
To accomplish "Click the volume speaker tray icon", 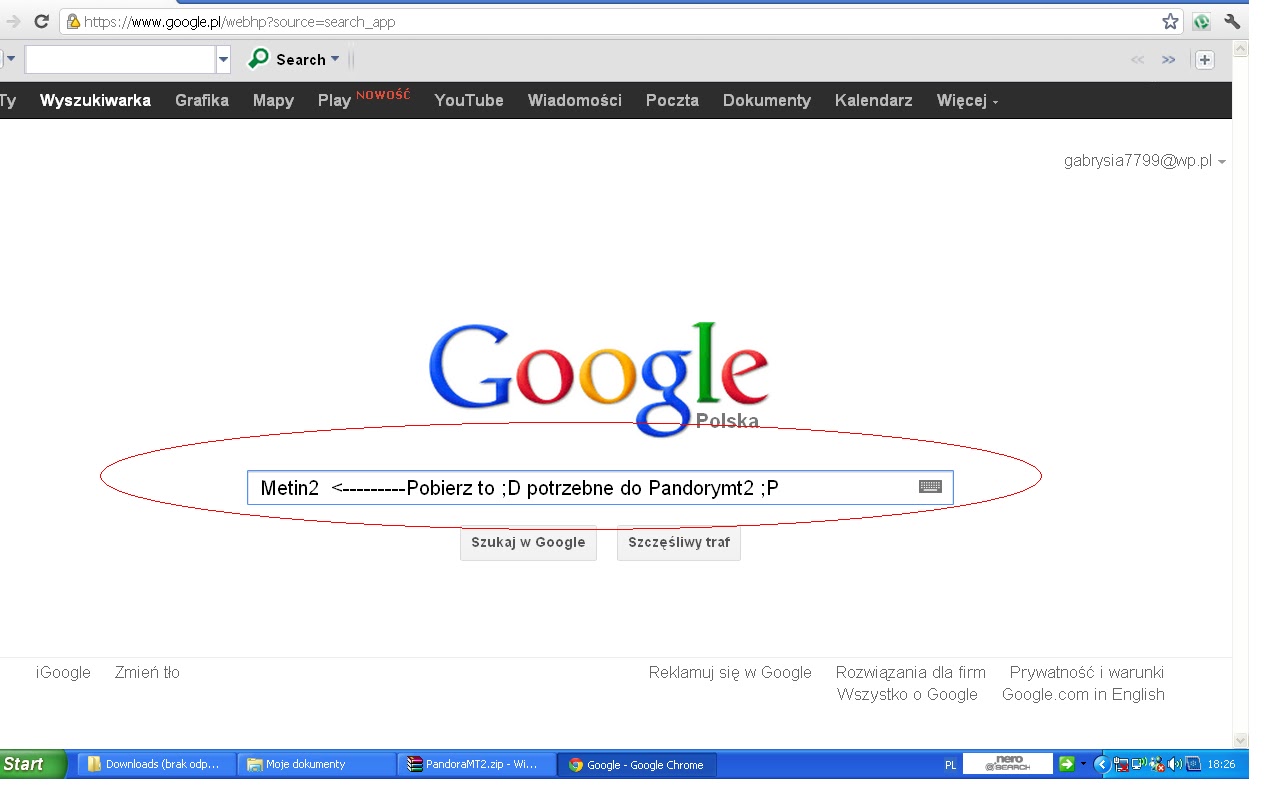I will [x=1175, y=764].
